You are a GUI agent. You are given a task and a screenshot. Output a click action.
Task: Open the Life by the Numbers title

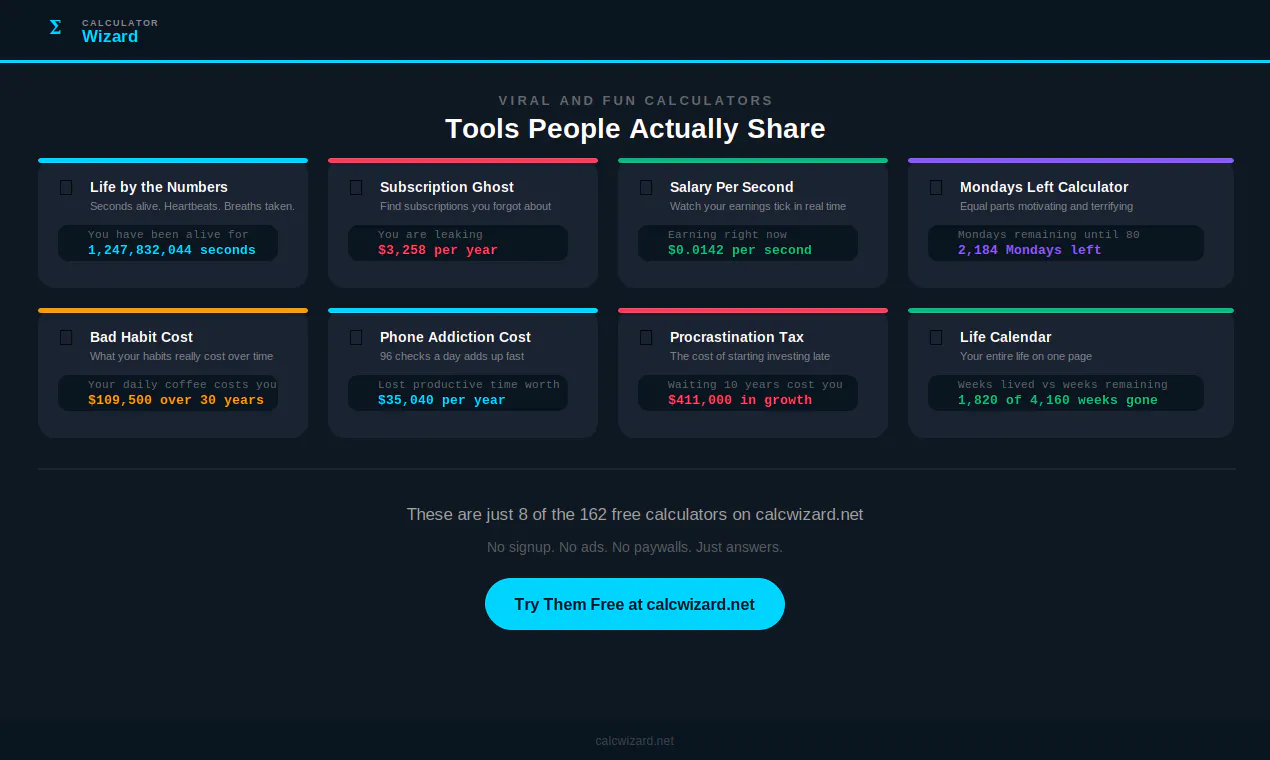(x=159, y=187)
